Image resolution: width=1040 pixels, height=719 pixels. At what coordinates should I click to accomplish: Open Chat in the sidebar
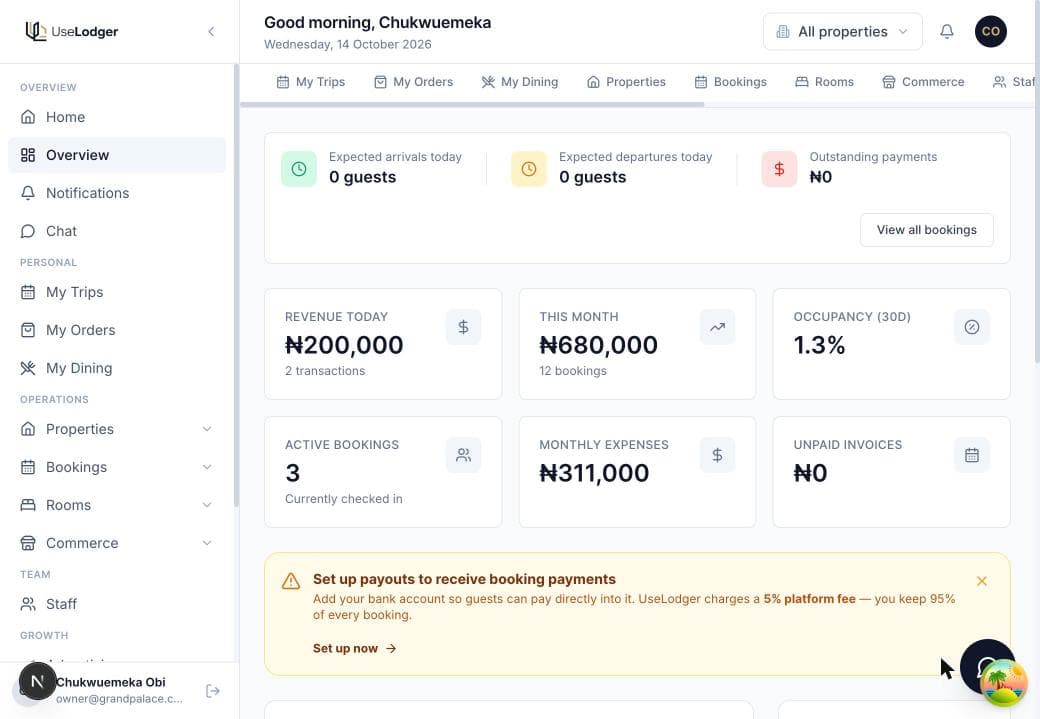(117, 231)
